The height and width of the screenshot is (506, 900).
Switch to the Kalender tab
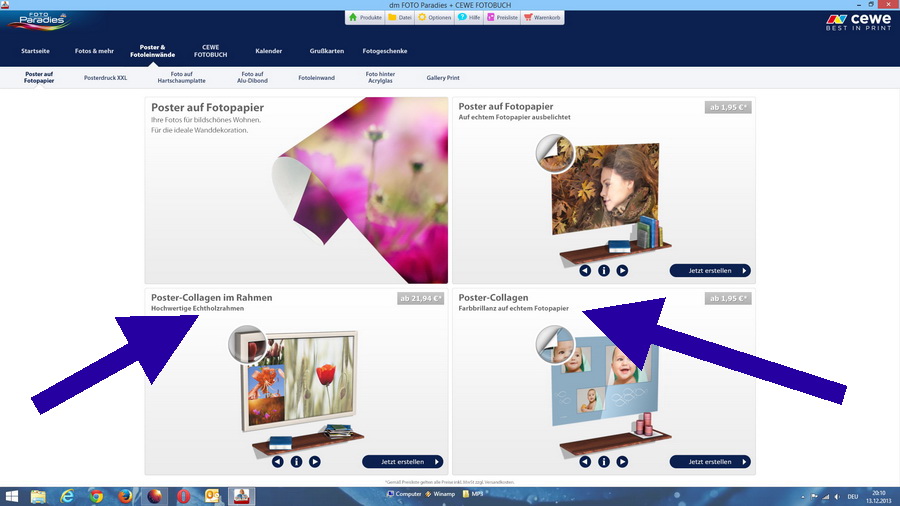pyautogui.click(x=269, y=51)
